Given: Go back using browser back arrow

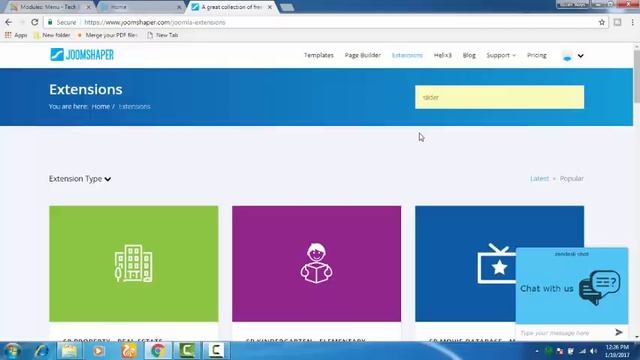Looking at the screenshot, I should coord(9,22).
